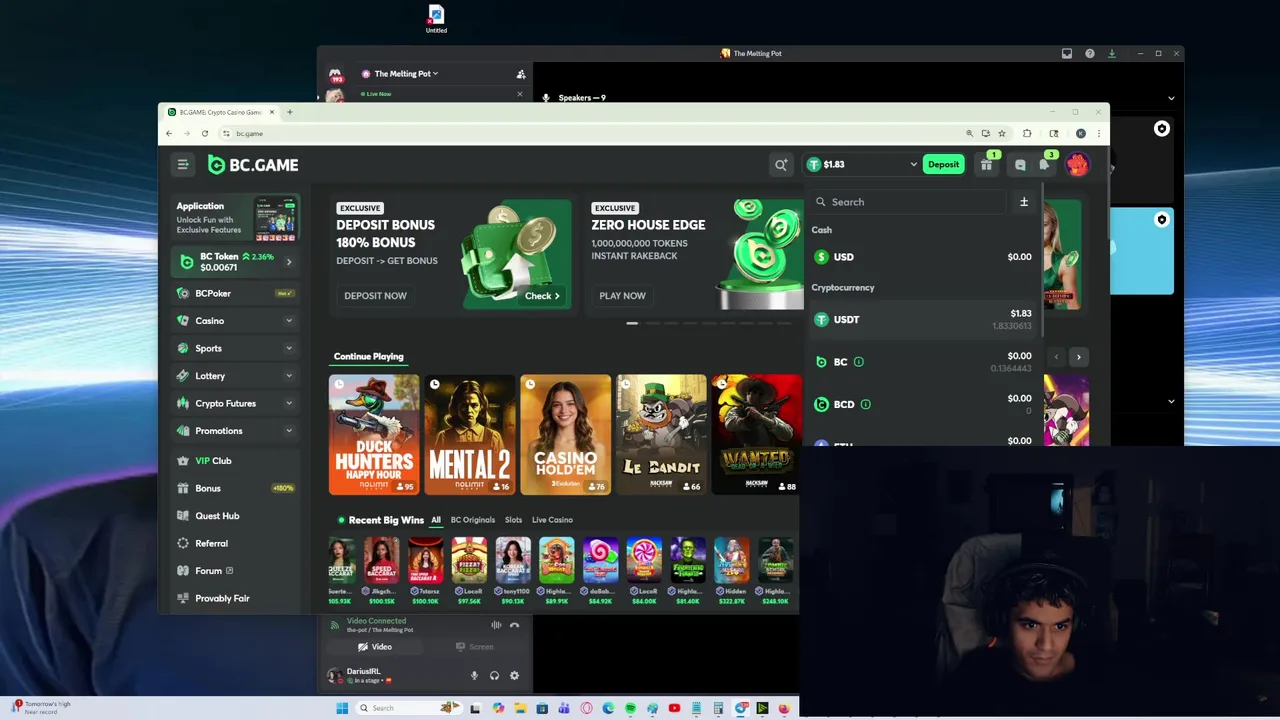
Task: Open VIP Club in sidebar
Action: (x=235, y=461)
